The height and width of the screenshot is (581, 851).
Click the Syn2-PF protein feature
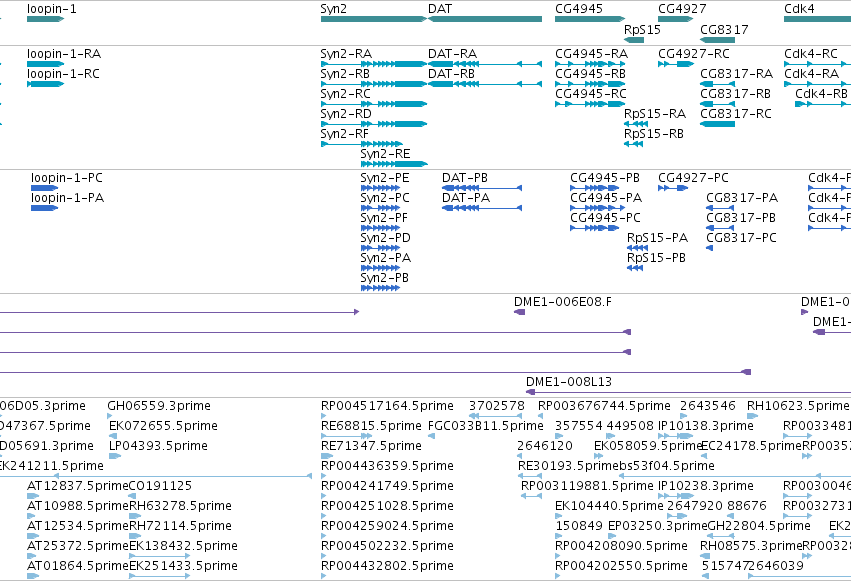click(380, 228)
